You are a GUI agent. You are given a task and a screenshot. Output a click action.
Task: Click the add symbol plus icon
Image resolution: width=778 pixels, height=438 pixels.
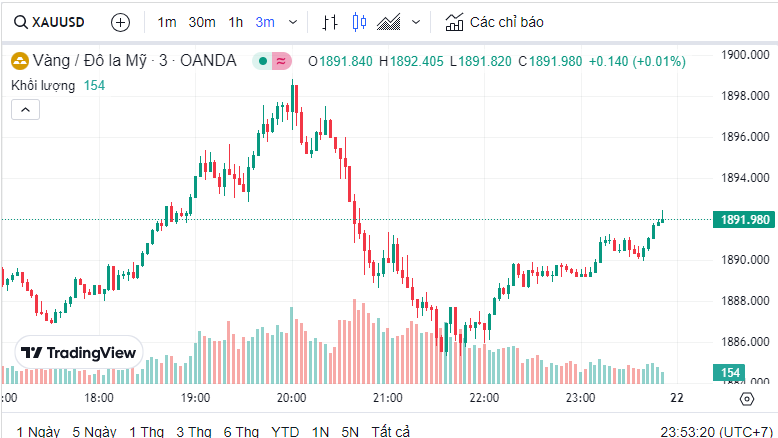120,21
